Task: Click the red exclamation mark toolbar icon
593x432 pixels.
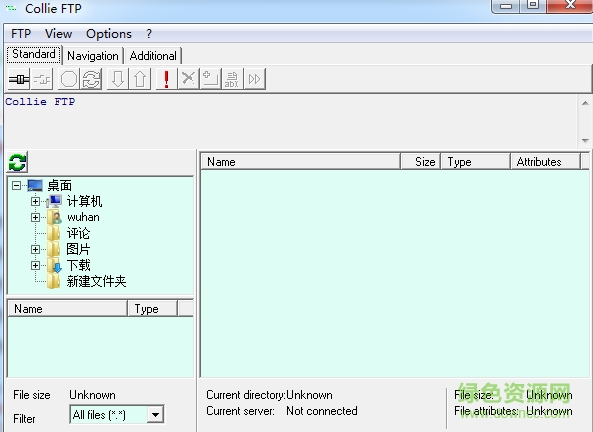Action: click(166, 79)
